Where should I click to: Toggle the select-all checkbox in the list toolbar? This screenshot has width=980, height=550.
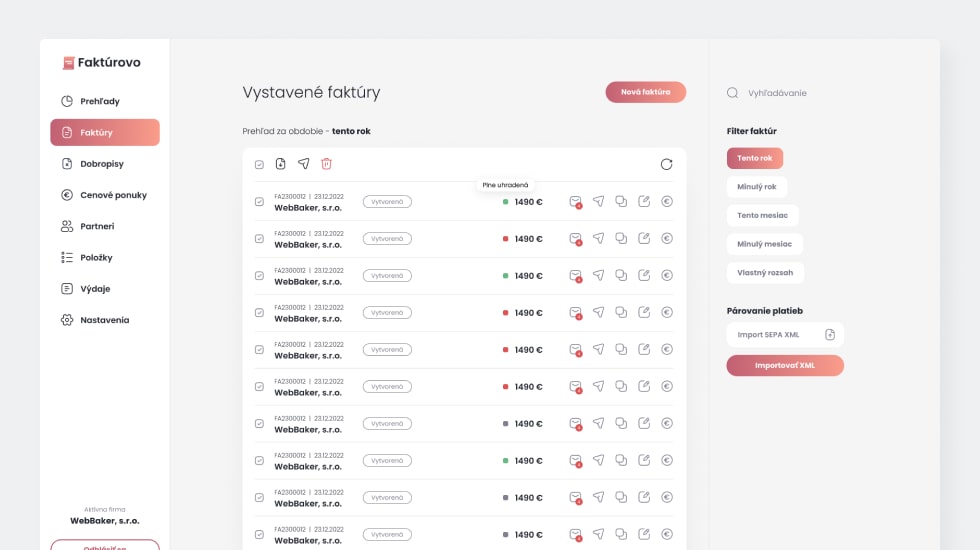(259, 164)
